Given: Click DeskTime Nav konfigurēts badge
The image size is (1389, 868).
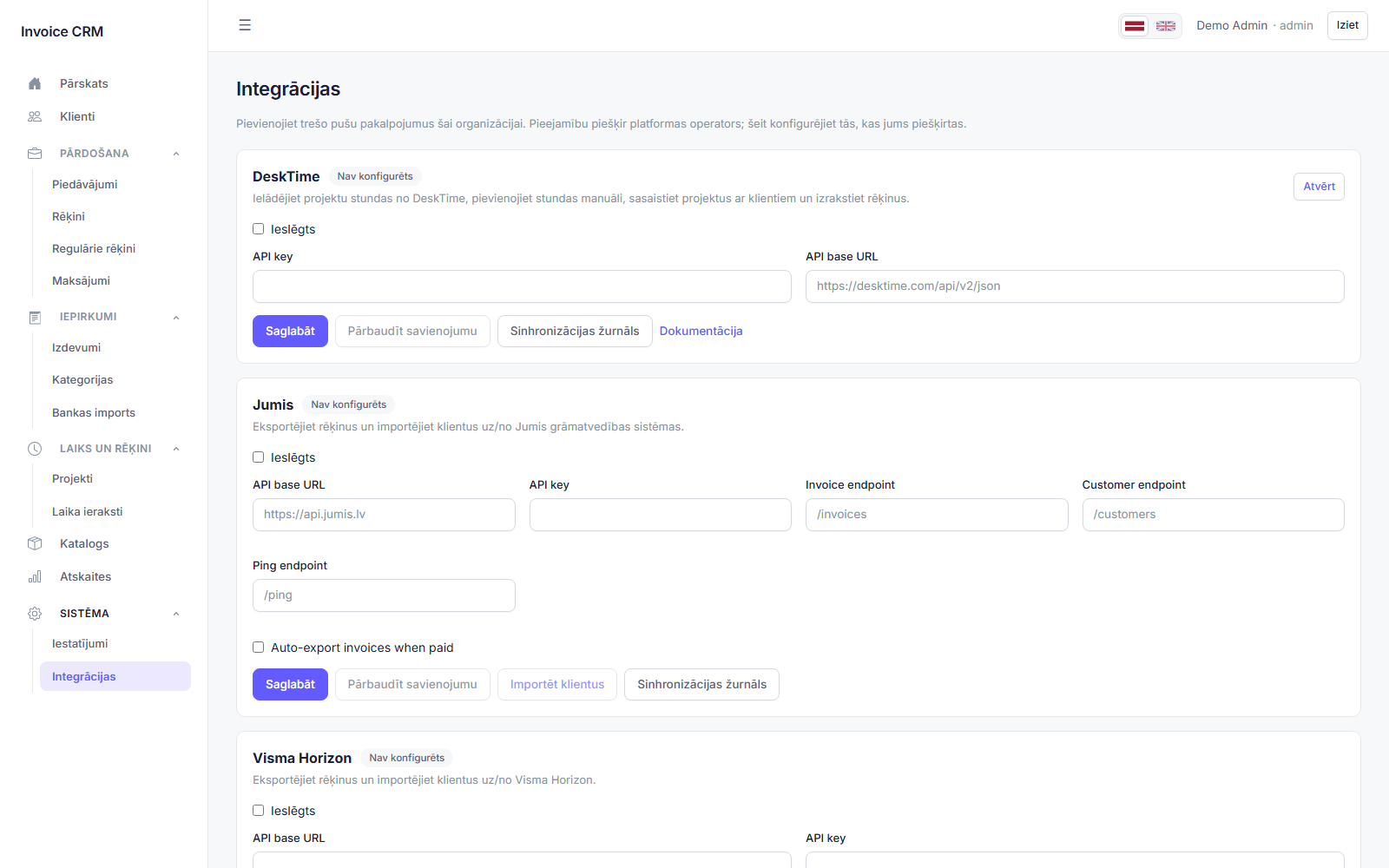Looking at the screenshot, I should pyautogui.click(x=375, y=176).
